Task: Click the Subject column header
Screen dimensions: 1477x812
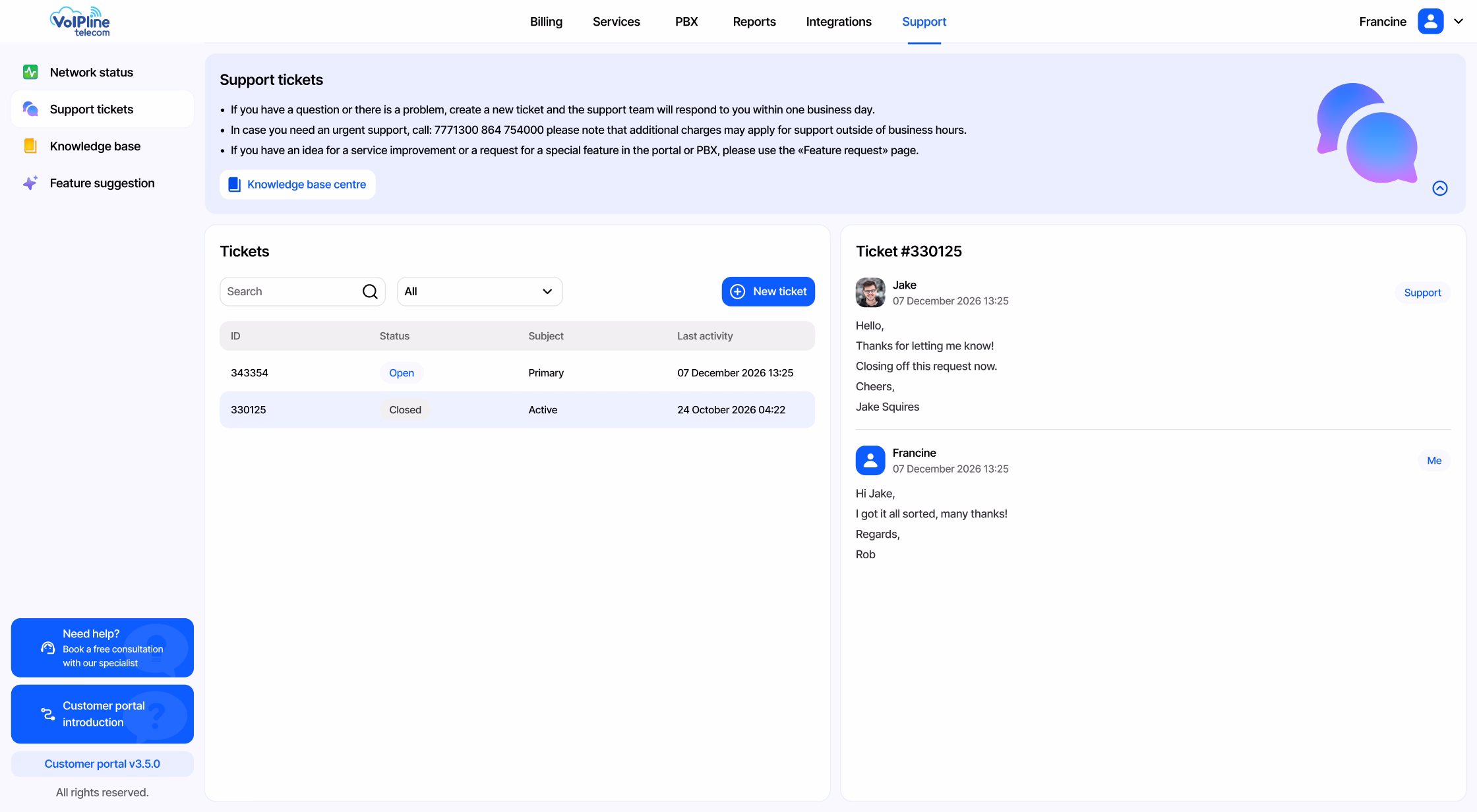Action: [546, 336]
